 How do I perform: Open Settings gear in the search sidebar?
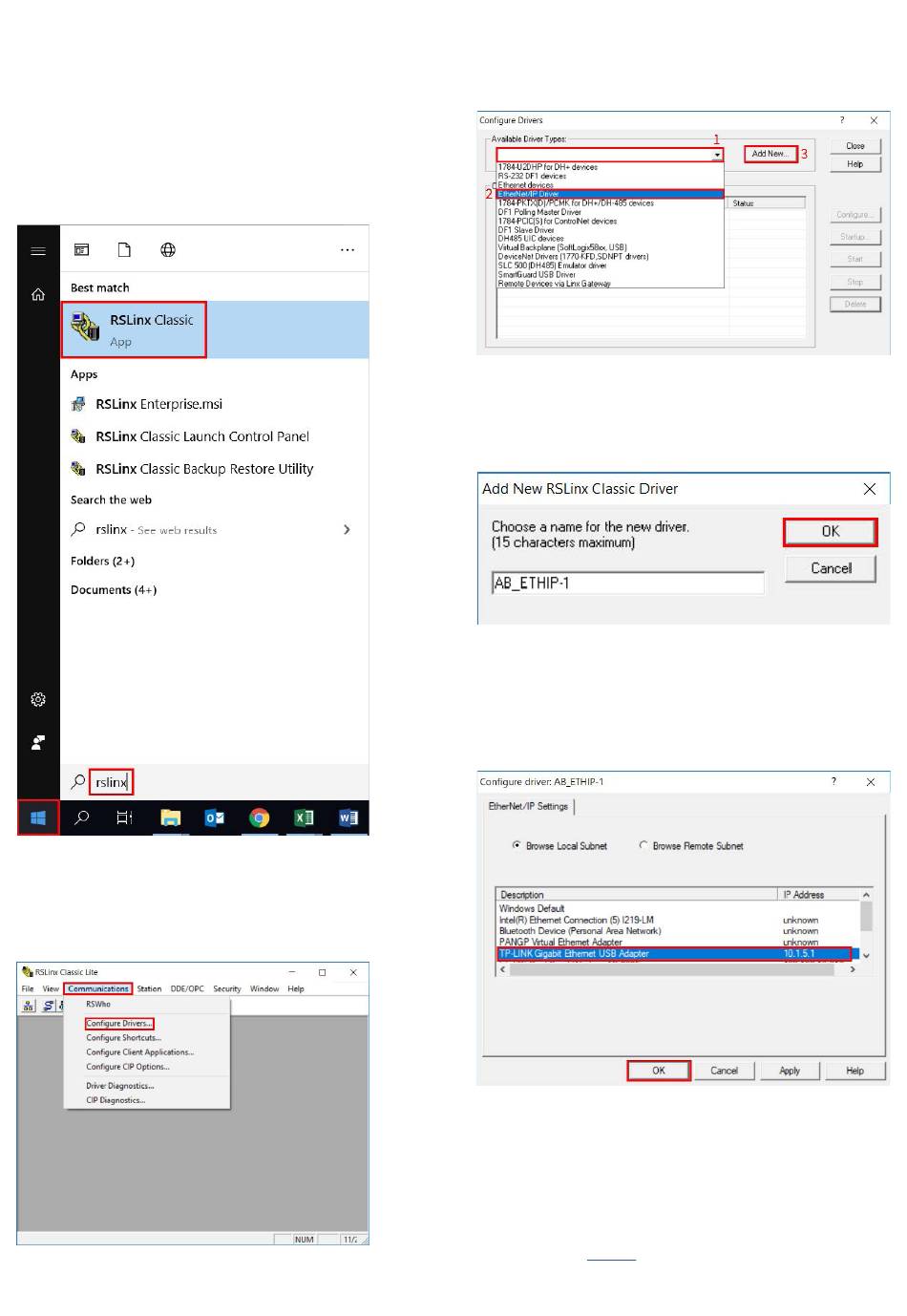tap(38, 700)
